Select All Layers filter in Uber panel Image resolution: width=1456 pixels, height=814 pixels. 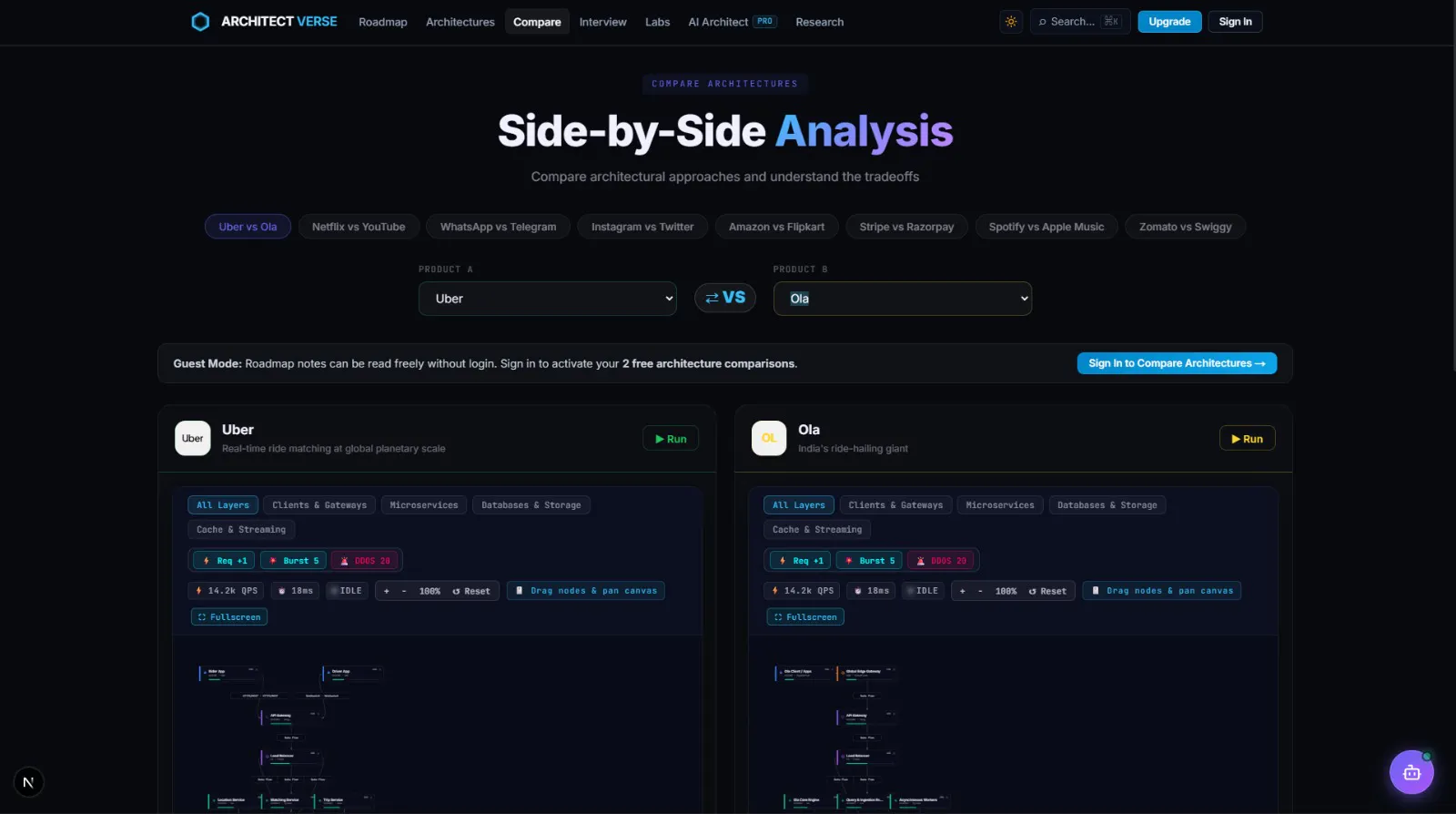click(223, 505)
